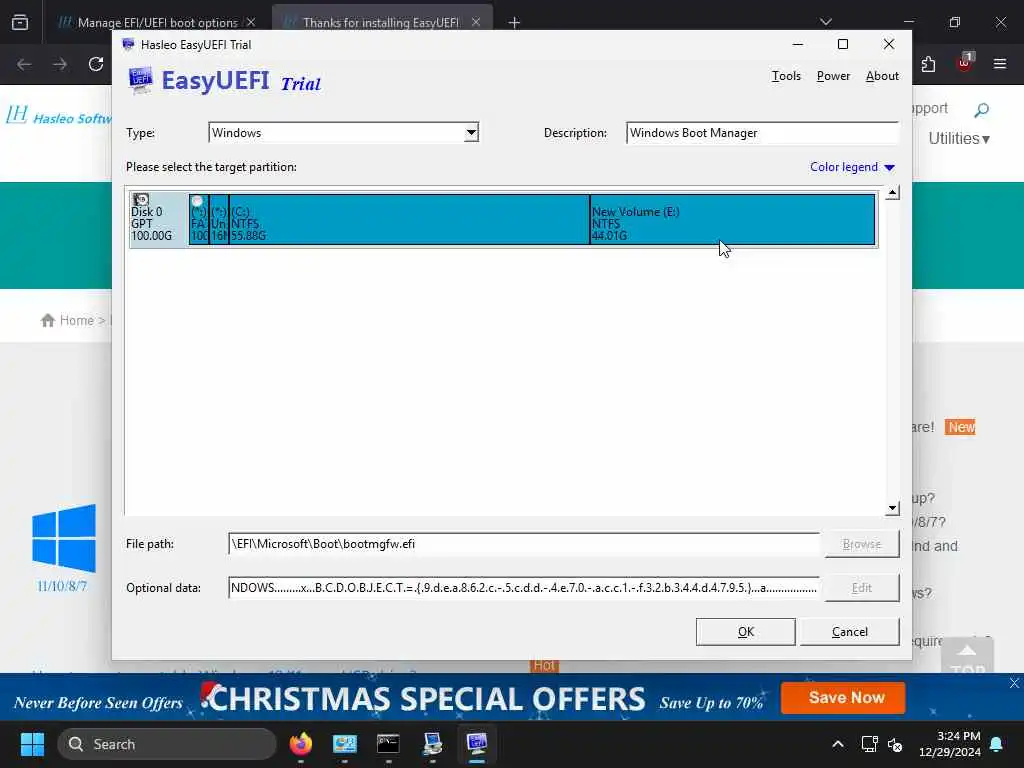The image size is (1024, 768).
Task: Click the Save Now banner button
Action: tap(842, 698)
